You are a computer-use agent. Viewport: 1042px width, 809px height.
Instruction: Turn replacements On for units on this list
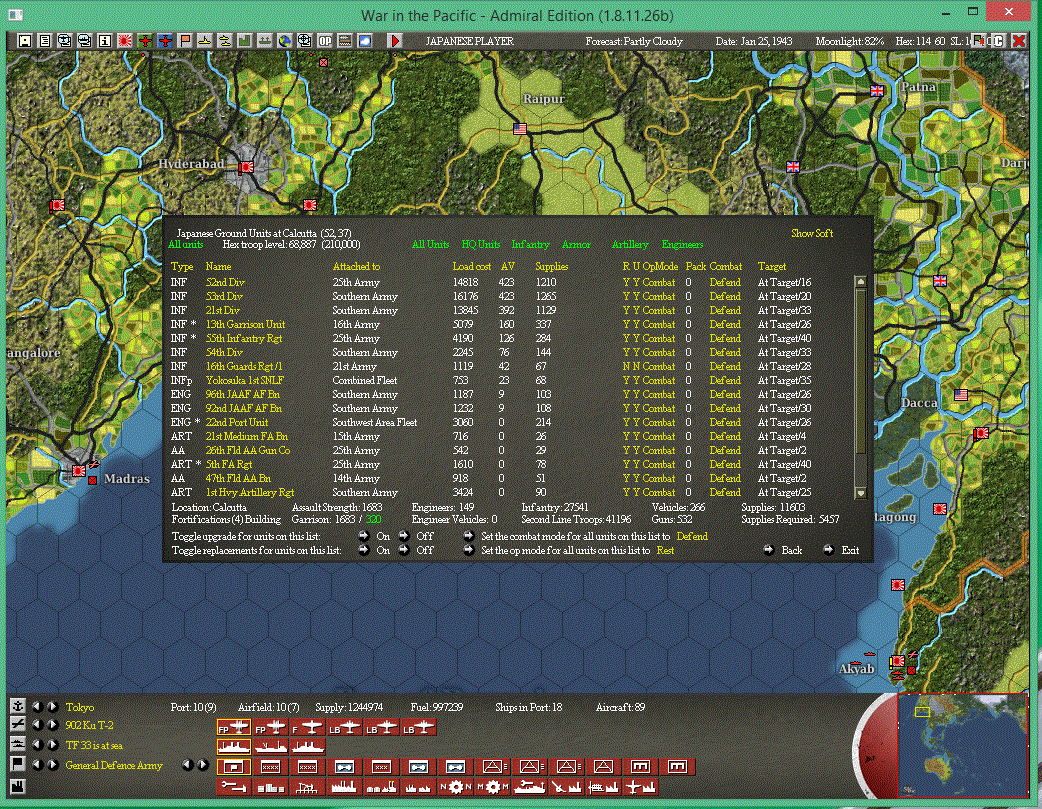[364, 550]
